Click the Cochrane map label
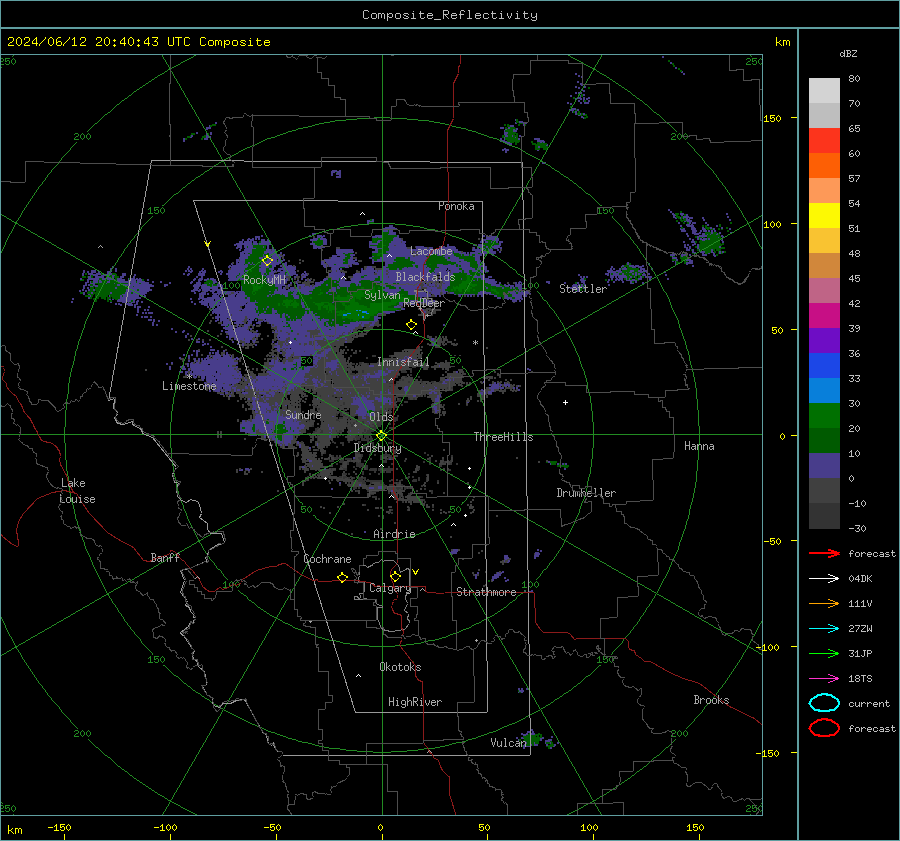 (327, 559)
